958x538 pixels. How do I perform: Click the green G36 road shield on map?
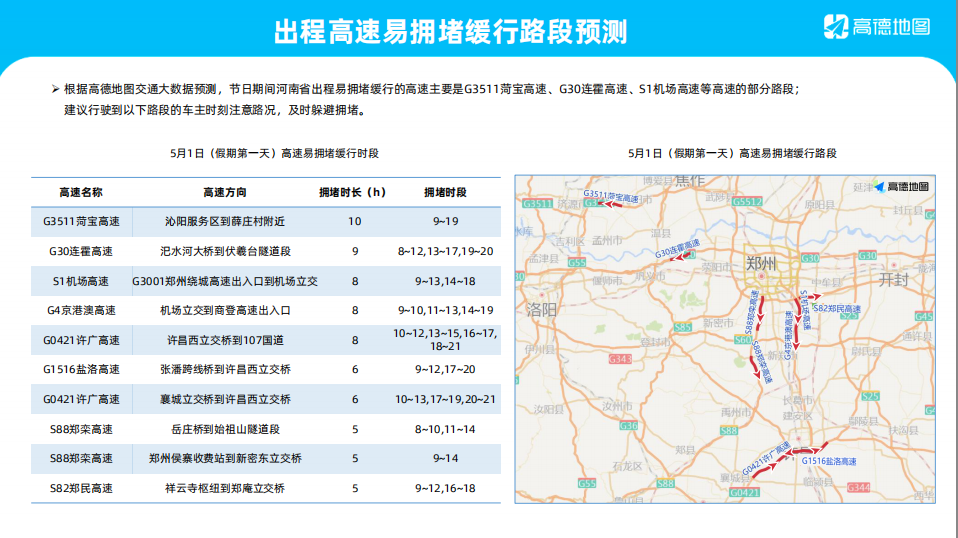(x=629, y=426)
